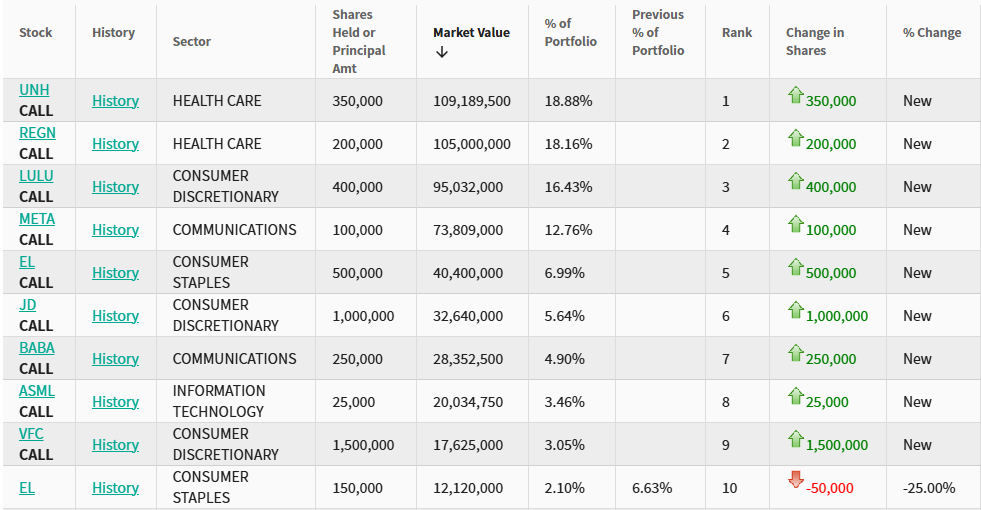This screenshot has width=981, height=510.
Task: Click green increase arrow in LULU row
Action: 796,182
